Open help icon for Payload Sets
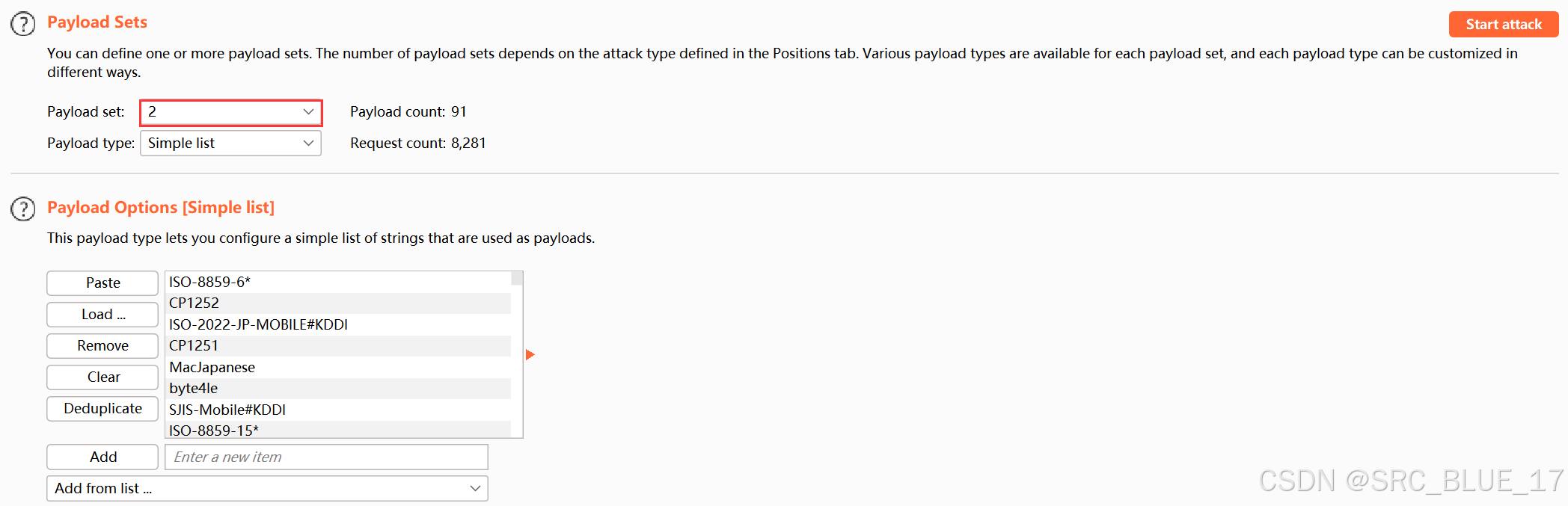The height and width of the screenshot is (506, 1568). pyautogui.click(x=23, y=24)
